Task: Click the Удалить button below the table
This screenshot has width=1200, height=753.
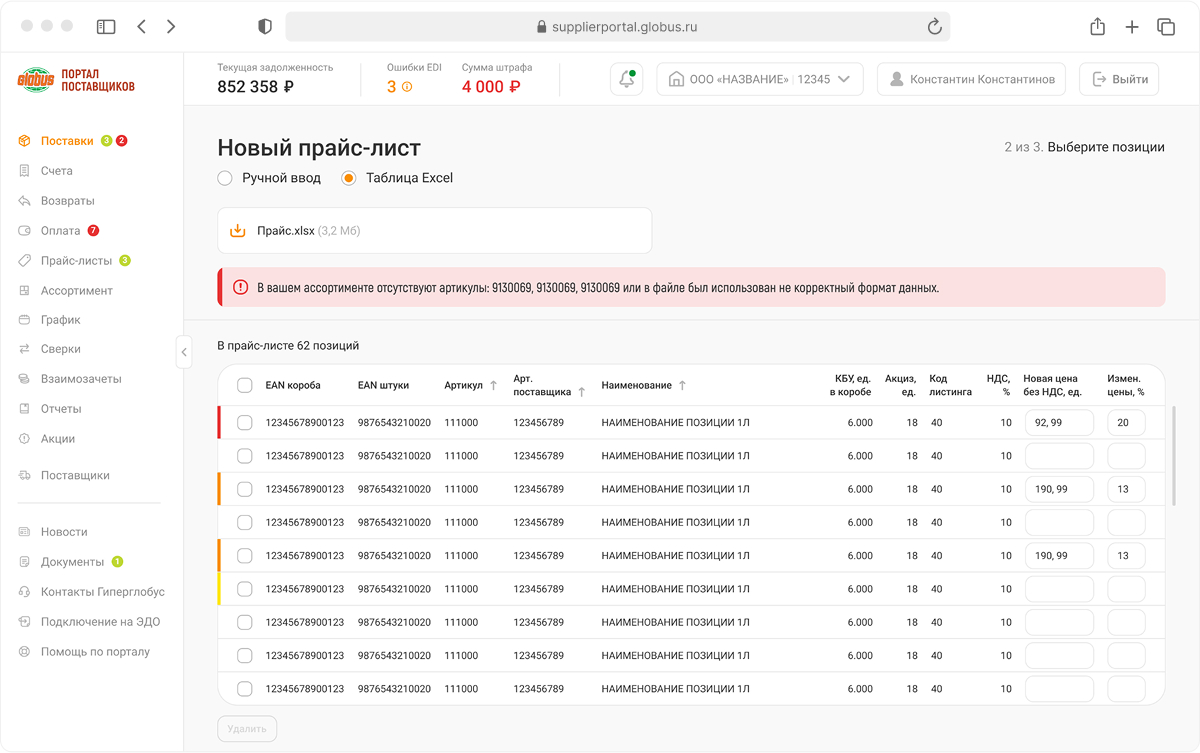Action: (247, 729)
